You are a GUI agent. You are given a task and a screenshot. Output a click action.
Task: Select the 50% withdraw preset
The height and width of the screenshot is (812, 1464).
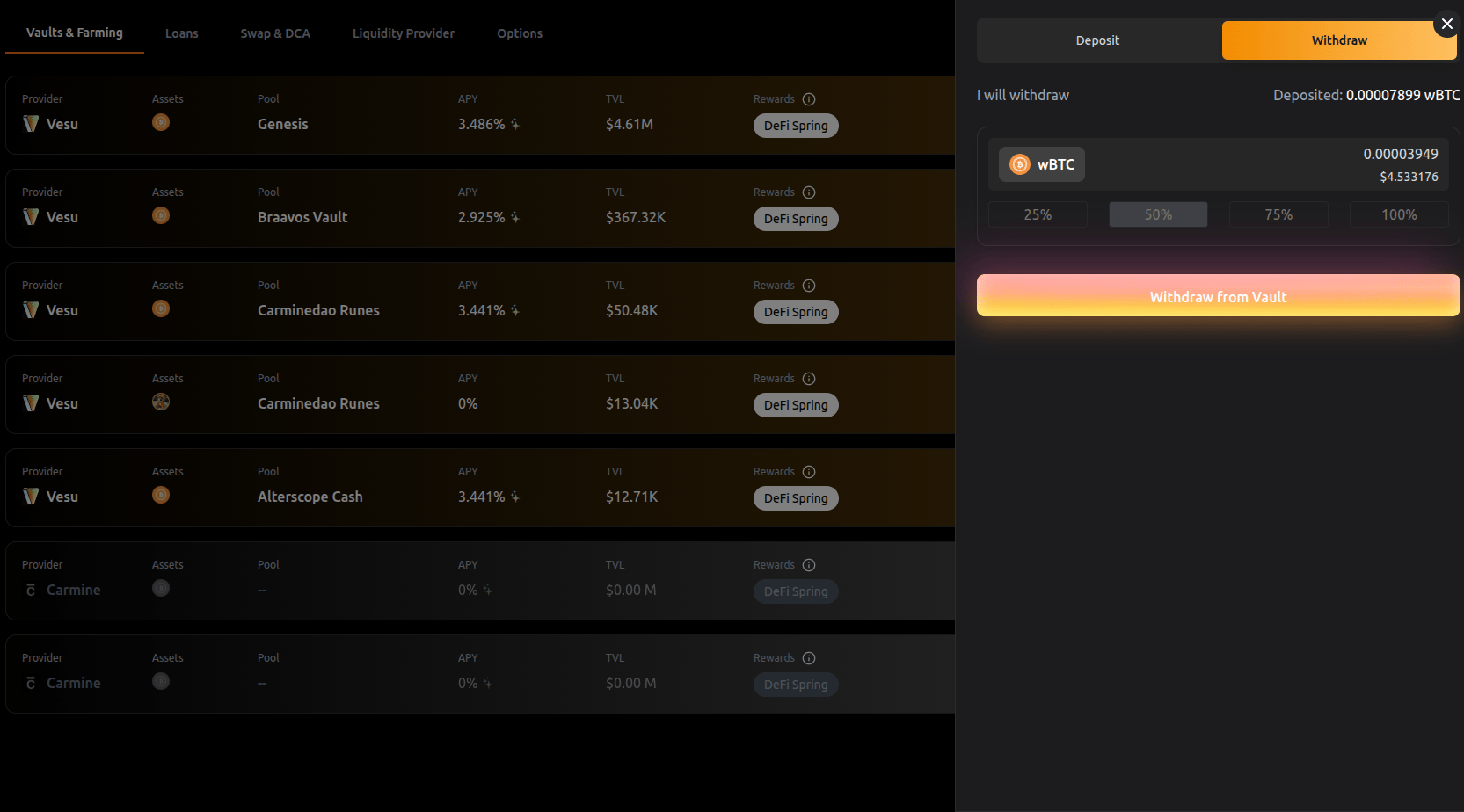click(x=1158, y=214)
